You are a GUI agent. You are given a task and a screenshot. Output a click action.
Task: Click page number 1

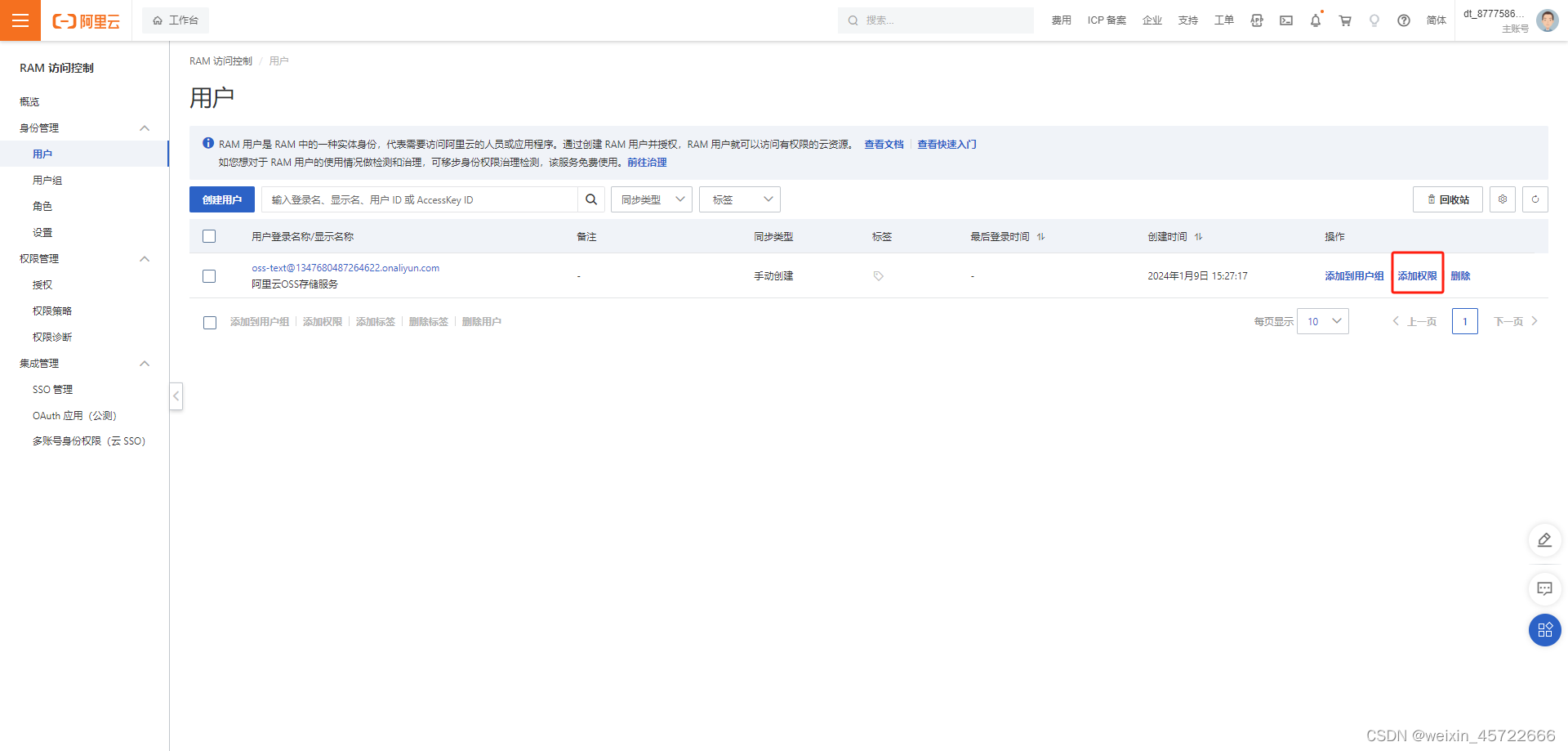tap(1465, 321)
